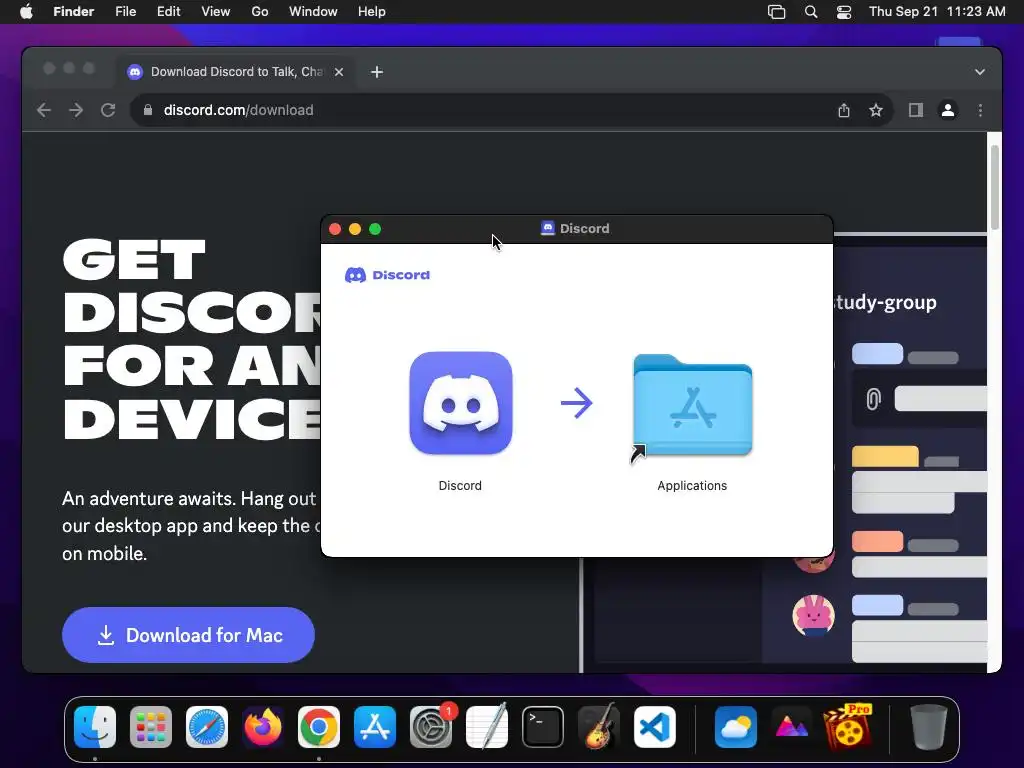Launch Safari from the Dock
The image size is (1024, 768).
(207, 727)
